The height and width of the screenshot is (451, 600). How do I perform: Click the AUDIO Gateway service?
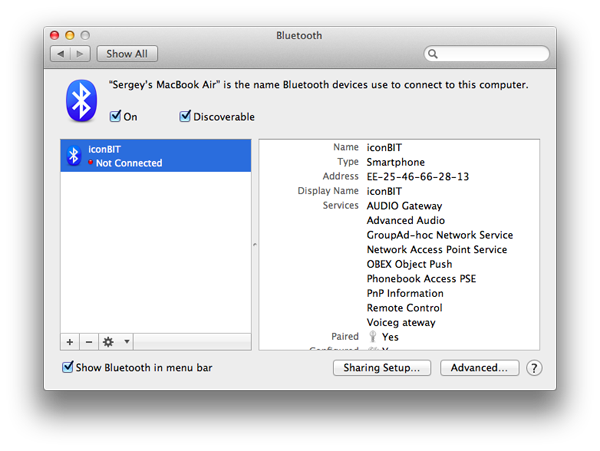404,206
